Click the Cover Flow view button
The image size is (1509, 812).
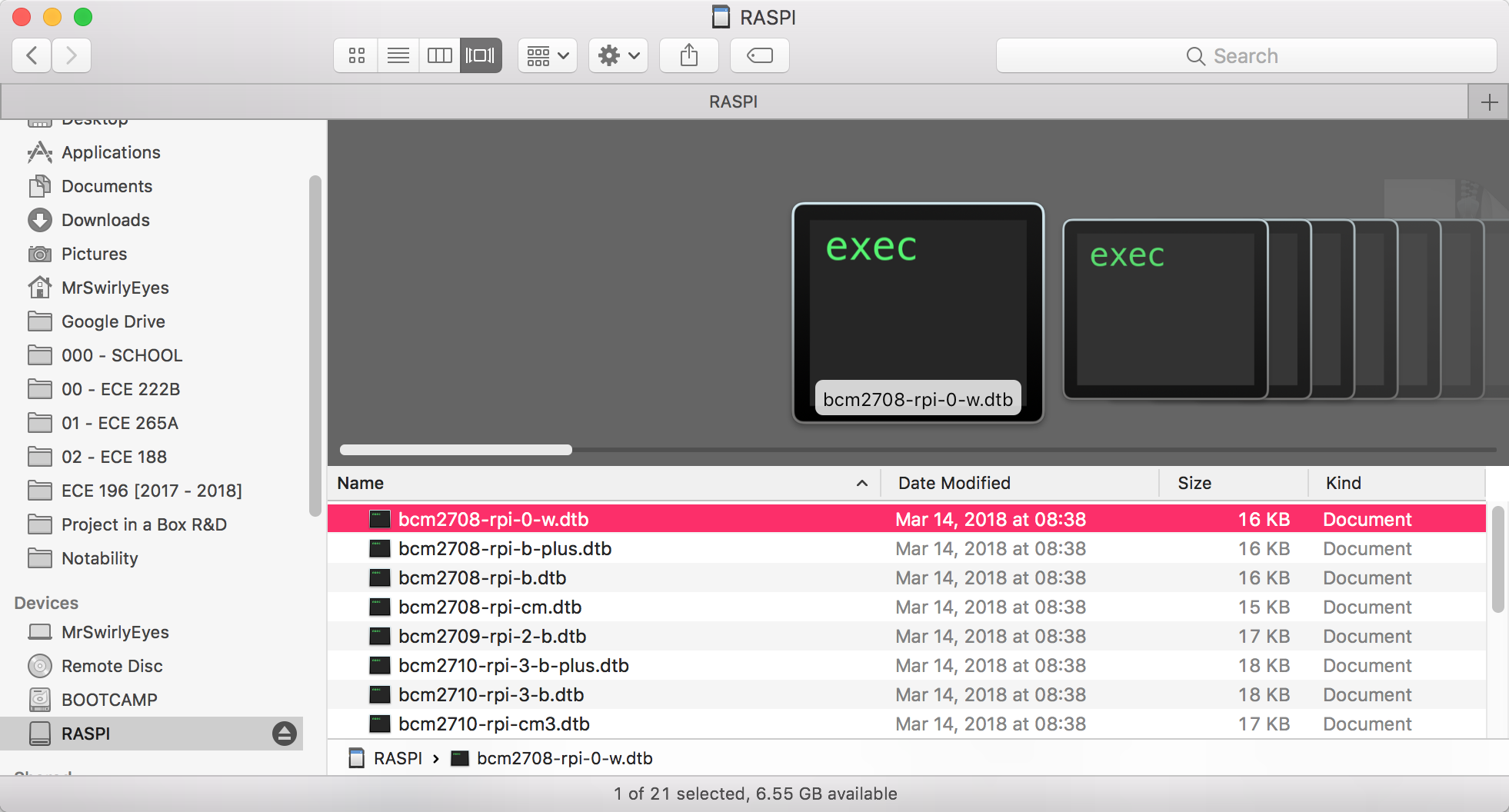[481, 55]
